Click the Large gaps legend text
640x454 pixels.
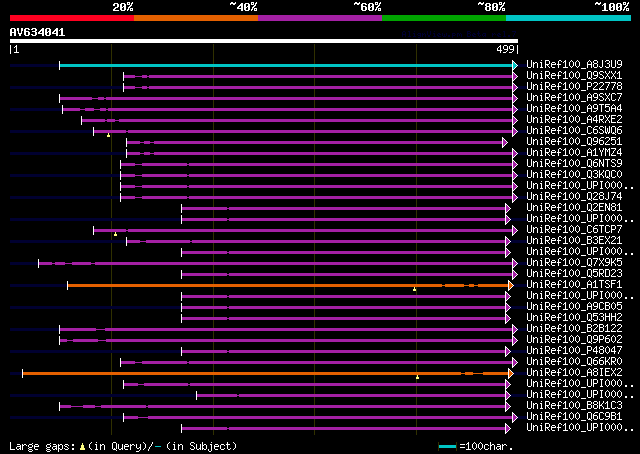[42, 446]
